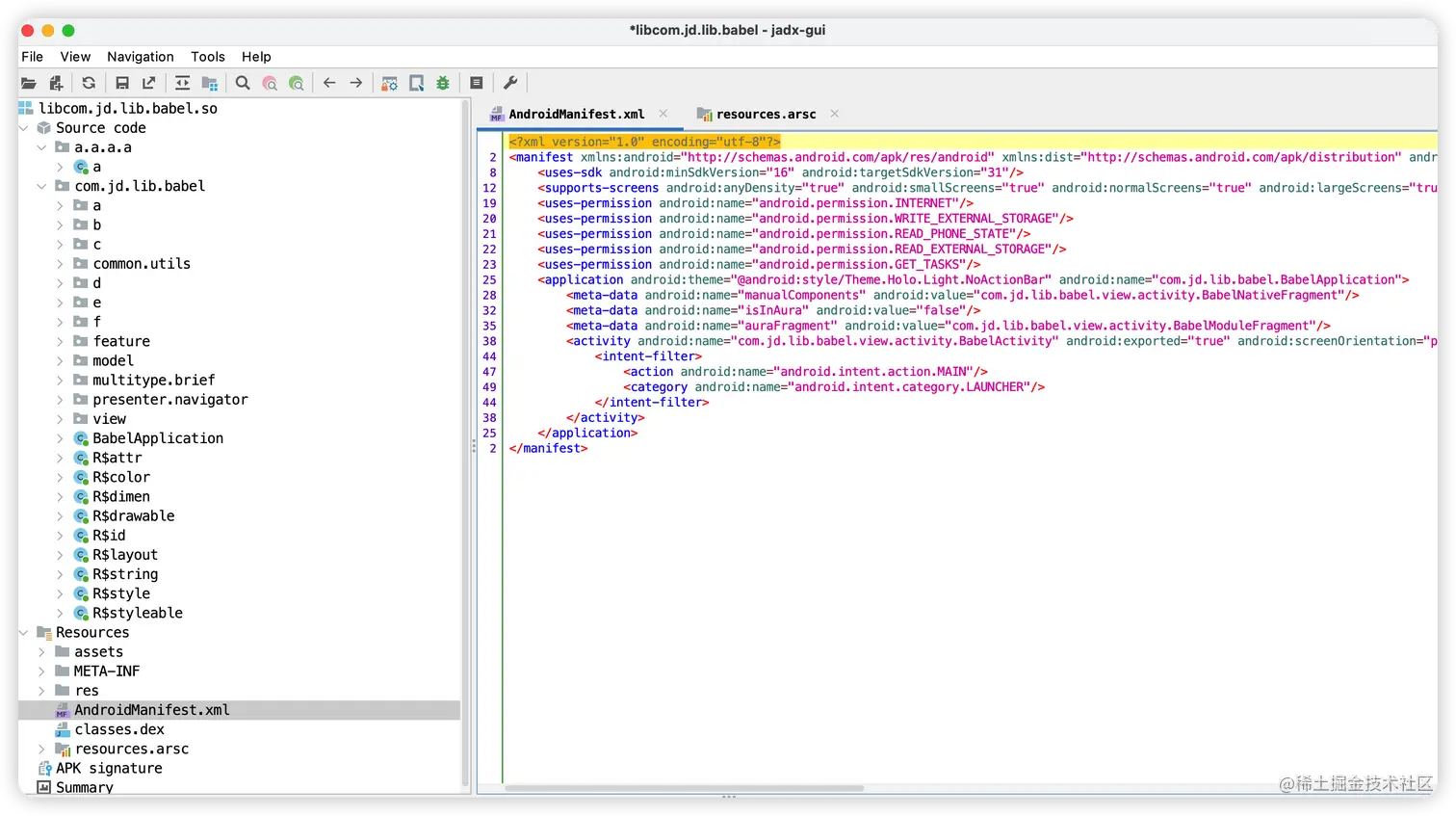Click the tree panel vertical scrollbar
This screenshot has width=1456, height=816.
coord(465,443)
